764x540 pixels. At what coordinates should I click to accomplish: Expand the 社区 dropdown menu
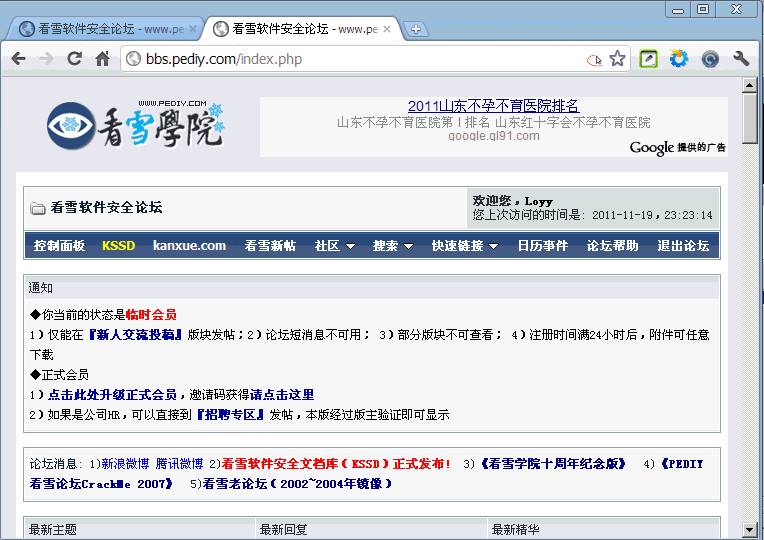(x=334, y=246)
